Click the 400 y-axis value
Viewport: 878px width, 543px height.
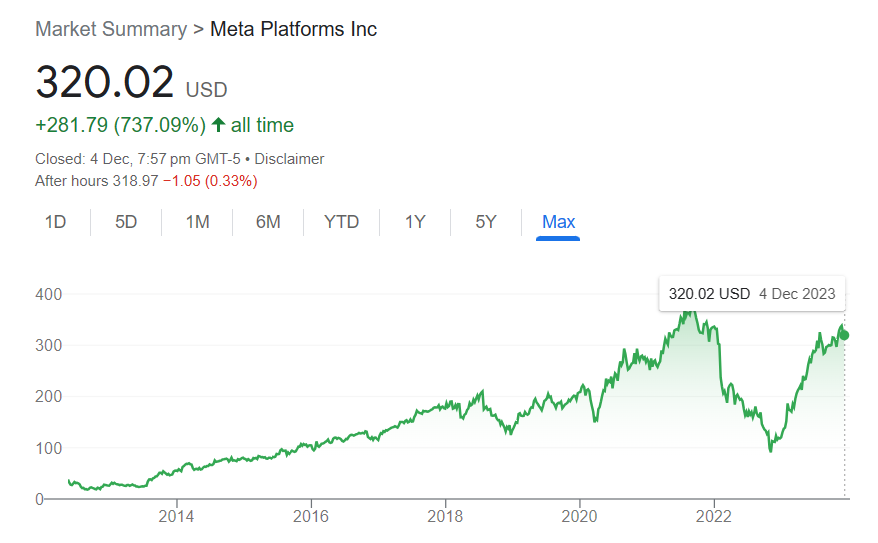(x=49, y=295)
